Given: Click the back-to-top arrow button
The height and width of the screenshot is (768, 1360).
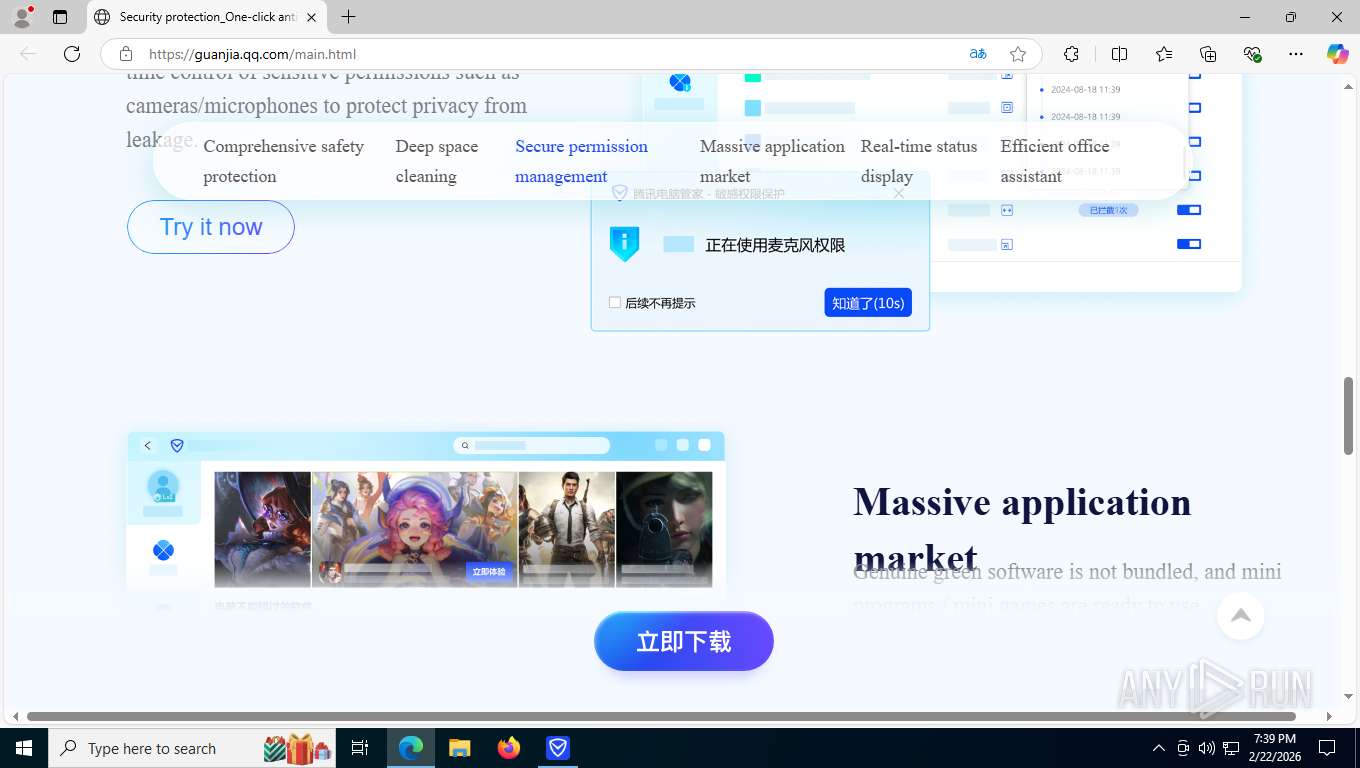Looking at the screenshot, I should point(1241,616).
